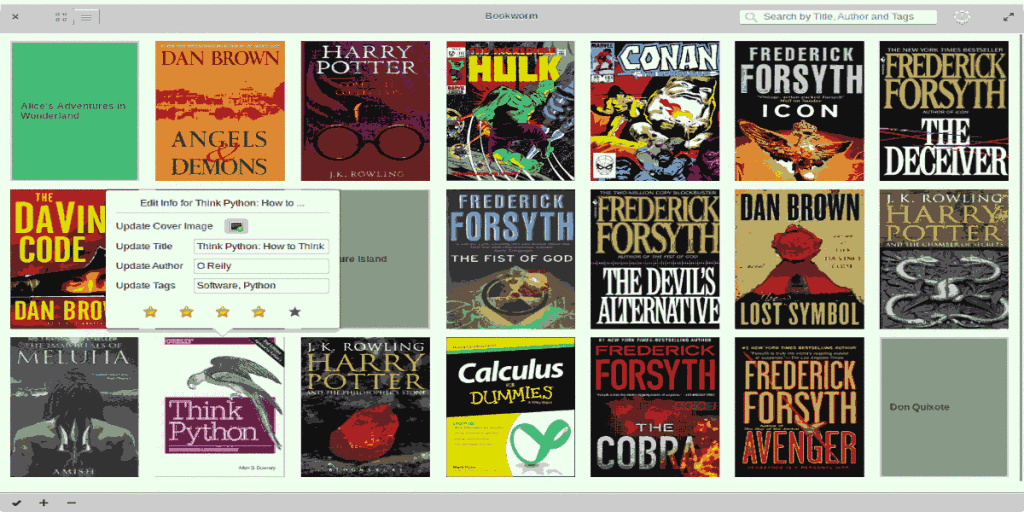This screenshot has height=512, width=1024.
Task: Click the Update Cover Image button
Action: (x=236, y=227)
